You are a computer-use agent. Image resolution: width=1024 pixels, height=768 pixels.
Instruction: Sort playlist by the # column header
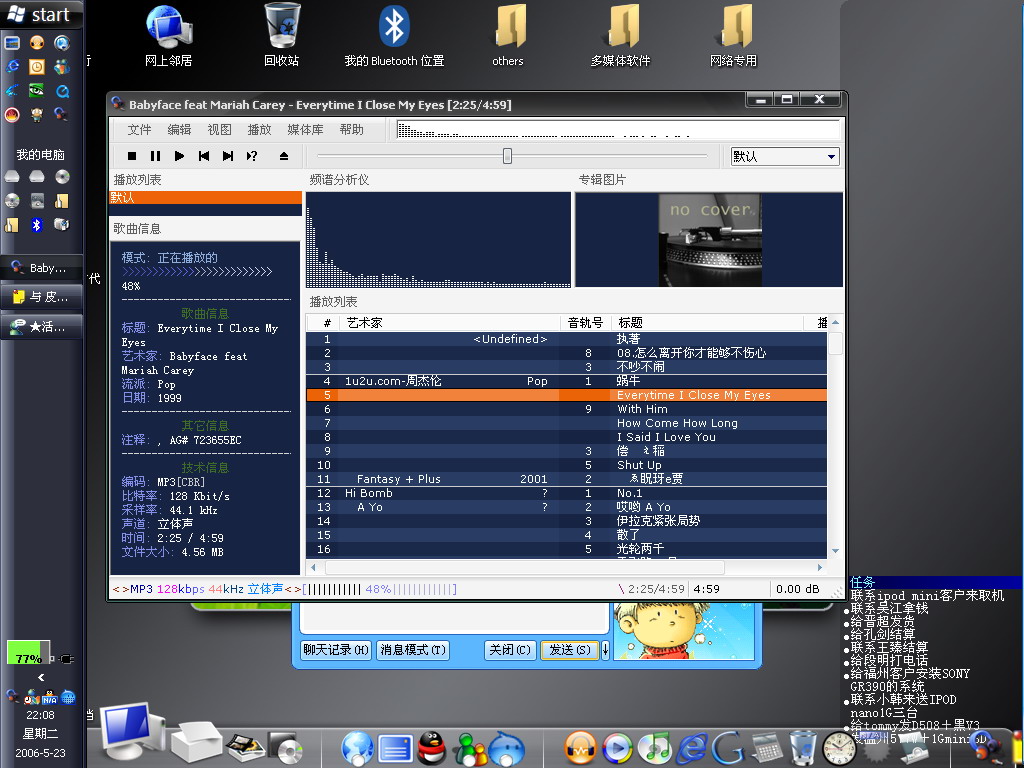323,323
